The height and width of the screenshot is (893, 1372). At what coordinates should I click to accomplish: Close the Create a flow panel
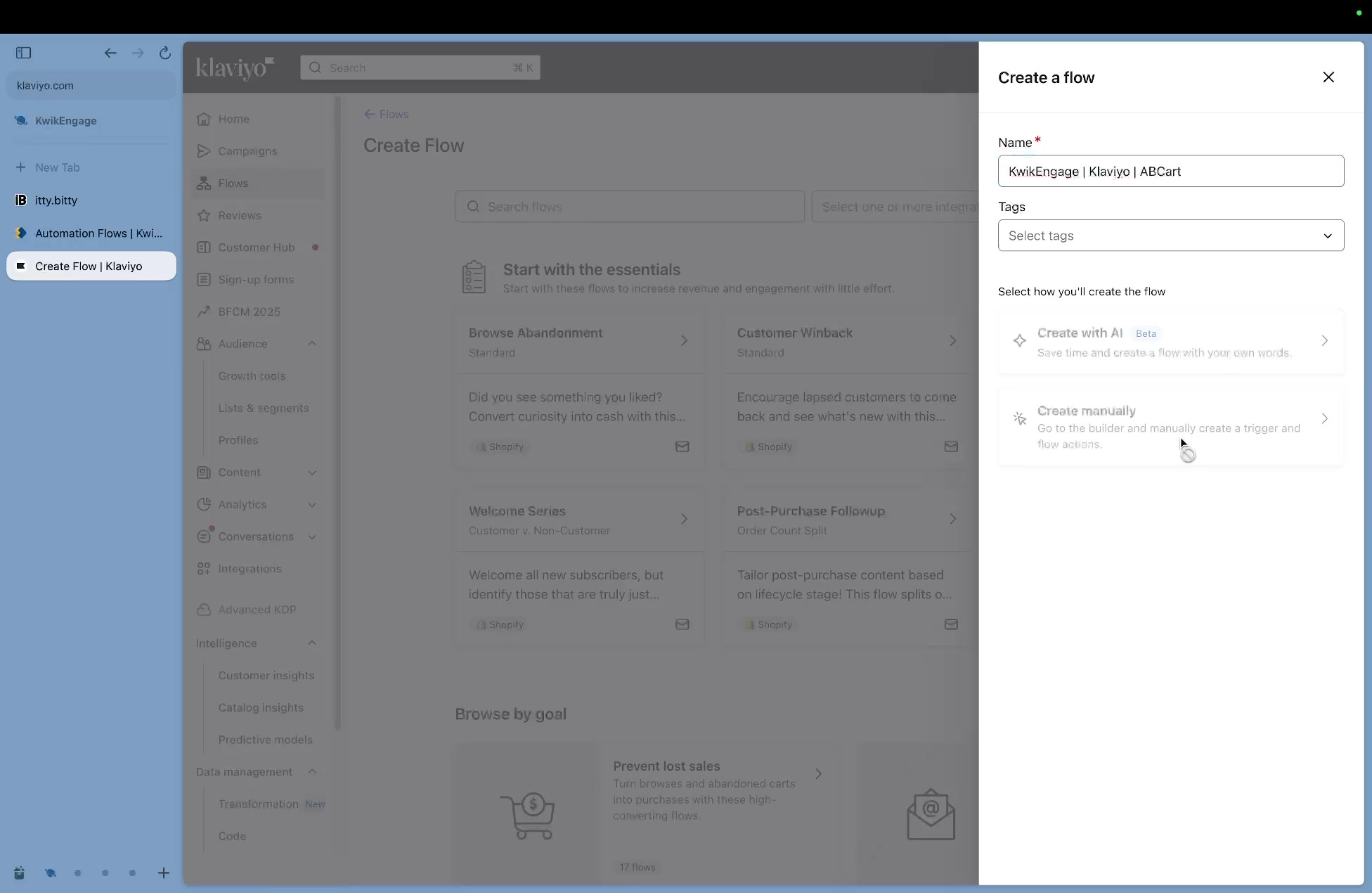(x=1328, y=77)
